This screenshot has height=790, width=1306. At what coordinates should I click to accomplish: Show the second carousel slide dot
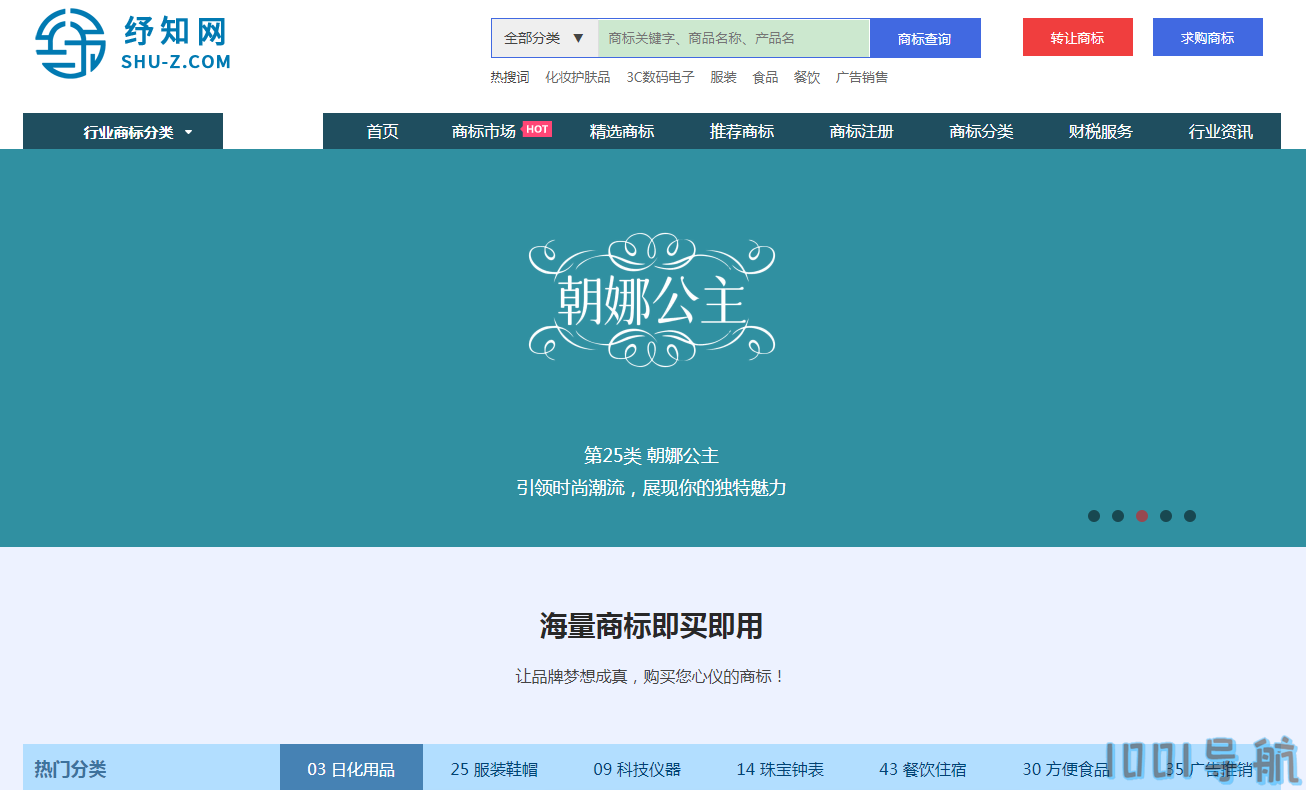[1118, 516]
